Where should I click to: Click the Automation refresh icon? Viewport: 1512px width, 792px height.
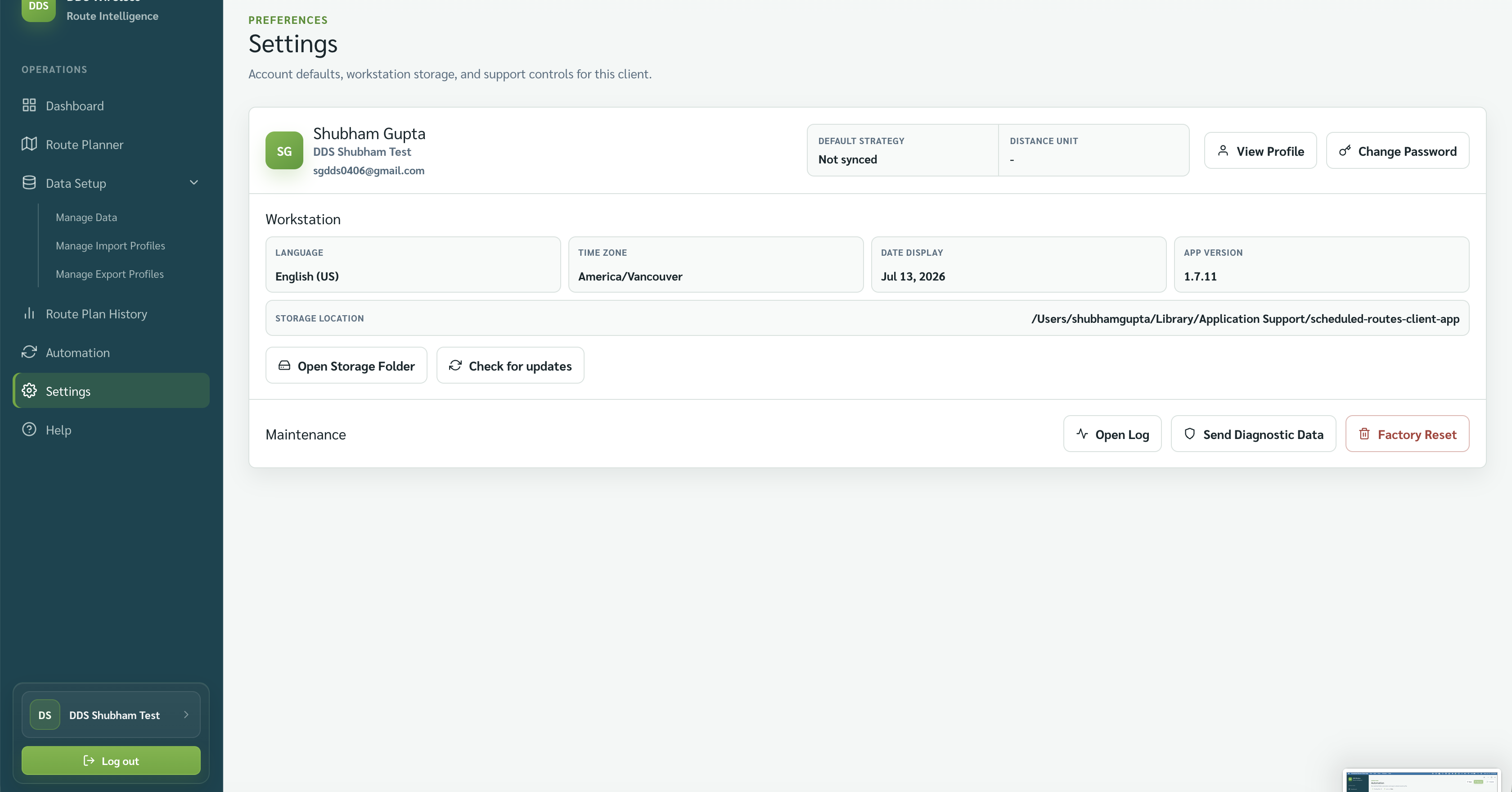coord(29,352)
